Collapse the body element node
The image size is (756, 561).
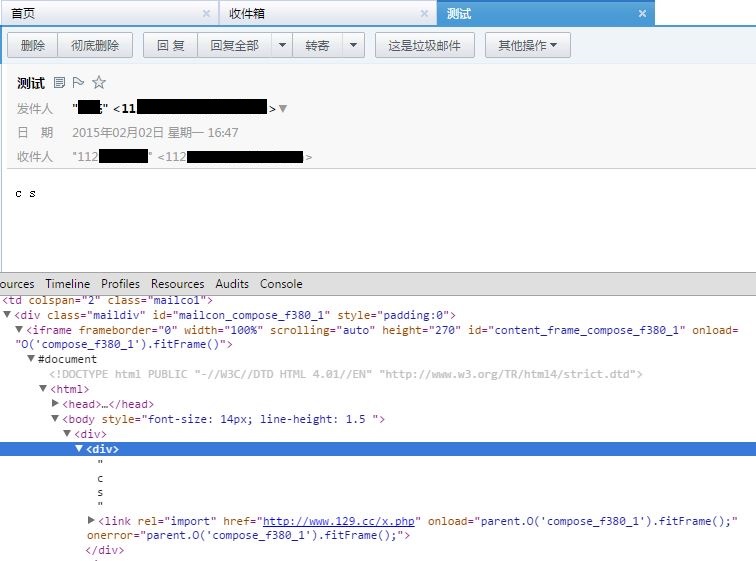click(x=55, y=418)
